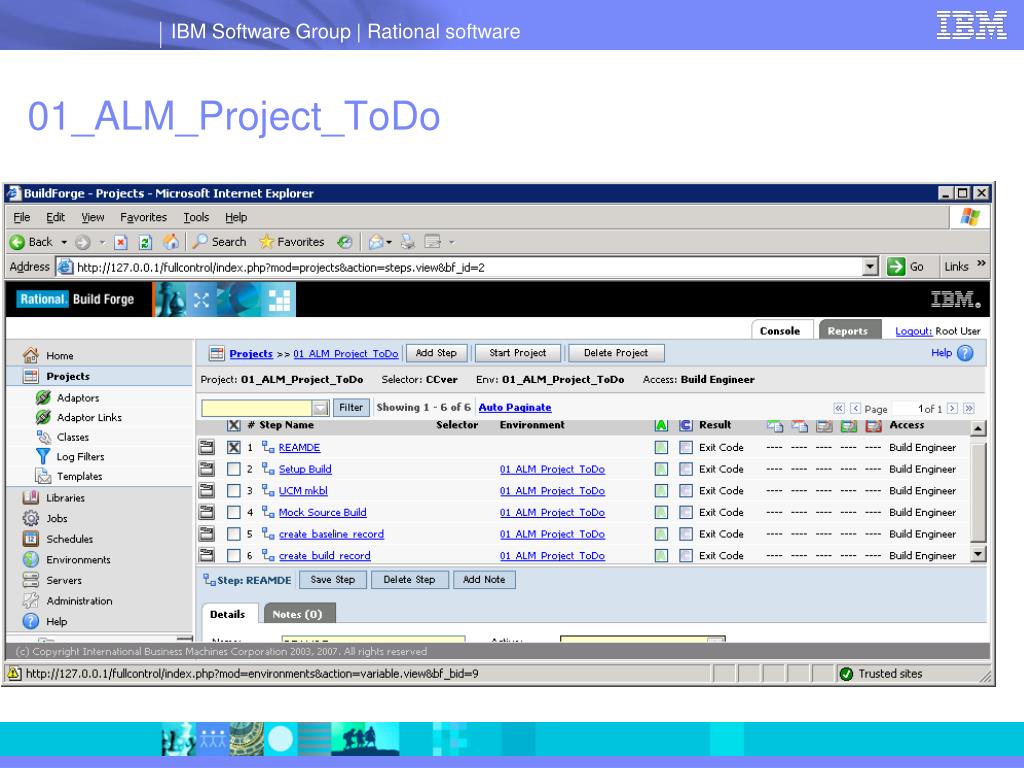Open Jobs in sidebar
Screen dimensions: 1024x768
tap(57, 518)
